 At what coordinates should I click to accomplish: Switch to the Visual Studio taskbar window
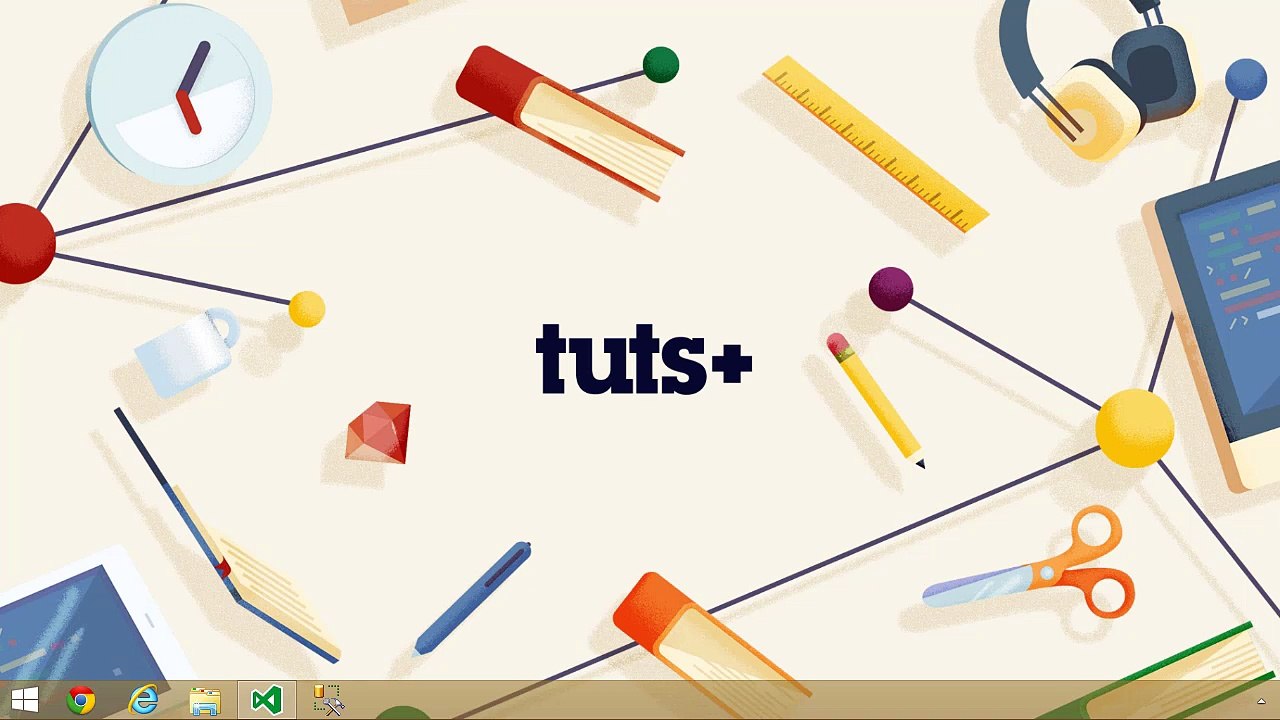pos(266,700)
